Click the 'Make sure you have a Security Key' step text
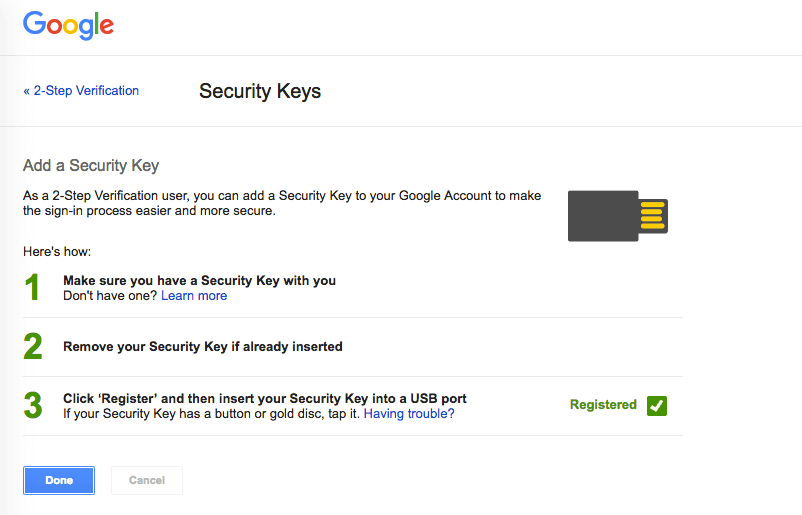This screenshot has width=802, height=515. click(199, 281)
